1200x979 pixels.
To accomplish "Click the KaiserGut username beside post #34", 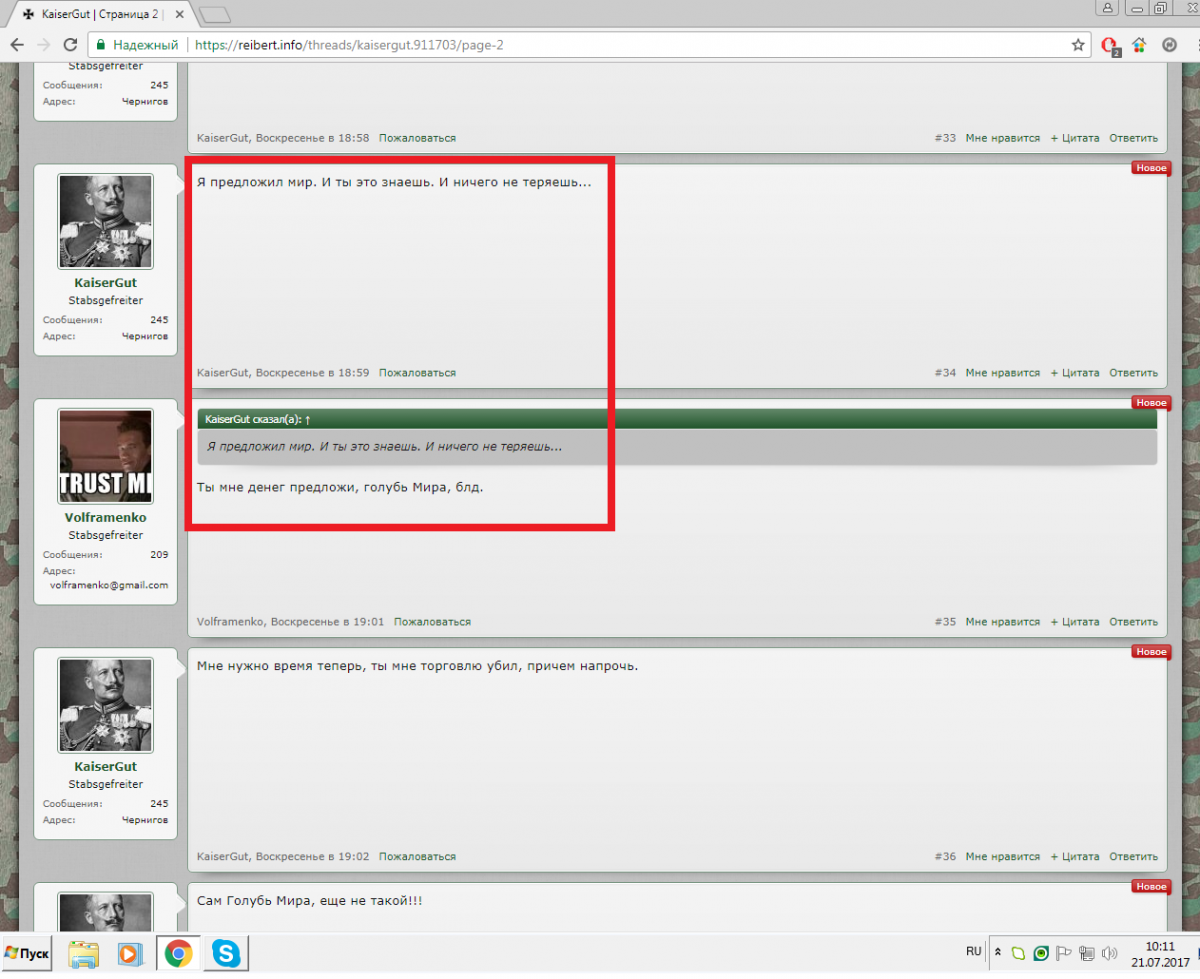I will [105, 283].
